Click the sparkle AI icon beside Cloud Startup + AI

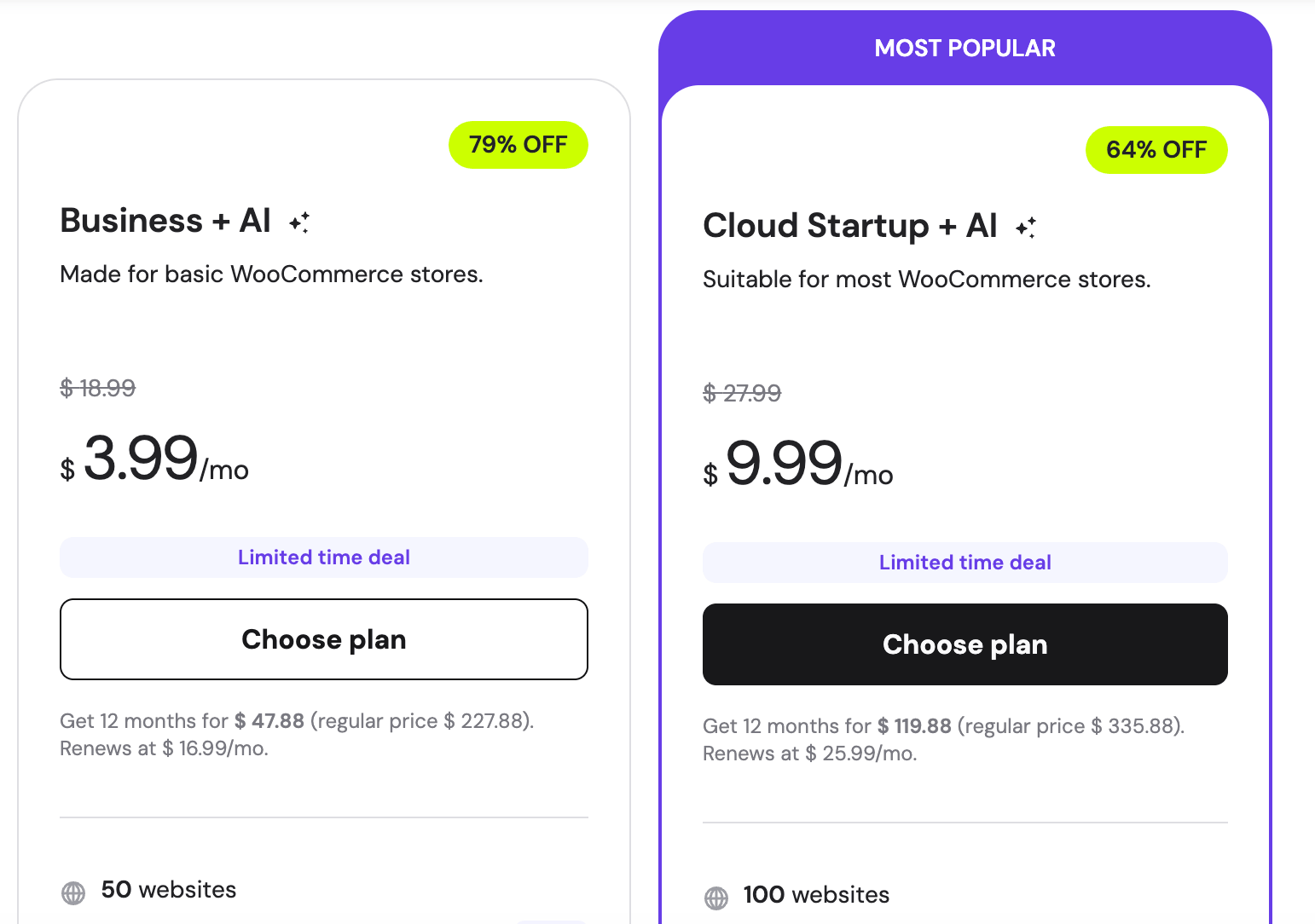tap(1028, 227)
